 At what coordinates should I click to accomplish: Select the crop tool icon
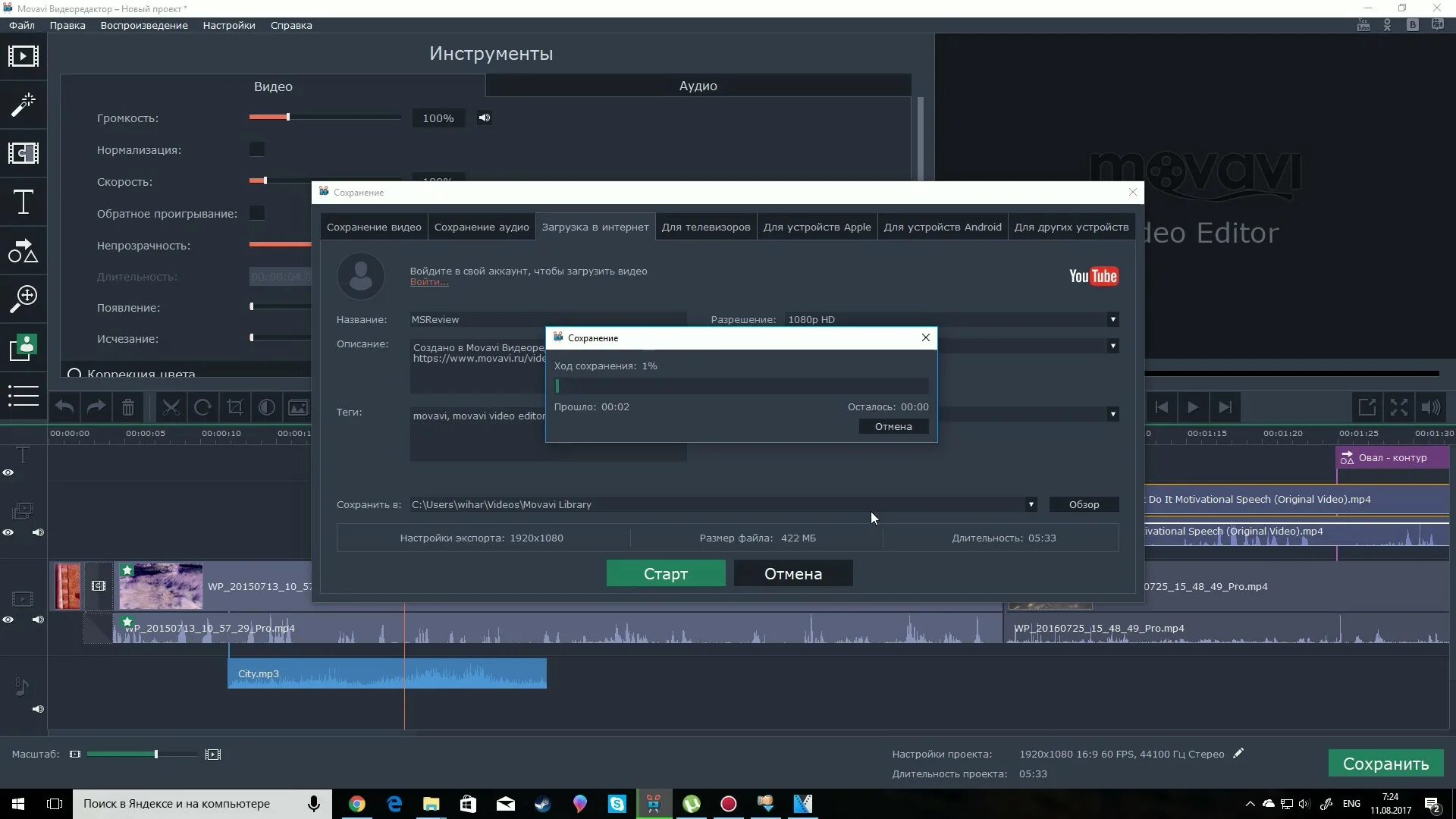(235, 407)
